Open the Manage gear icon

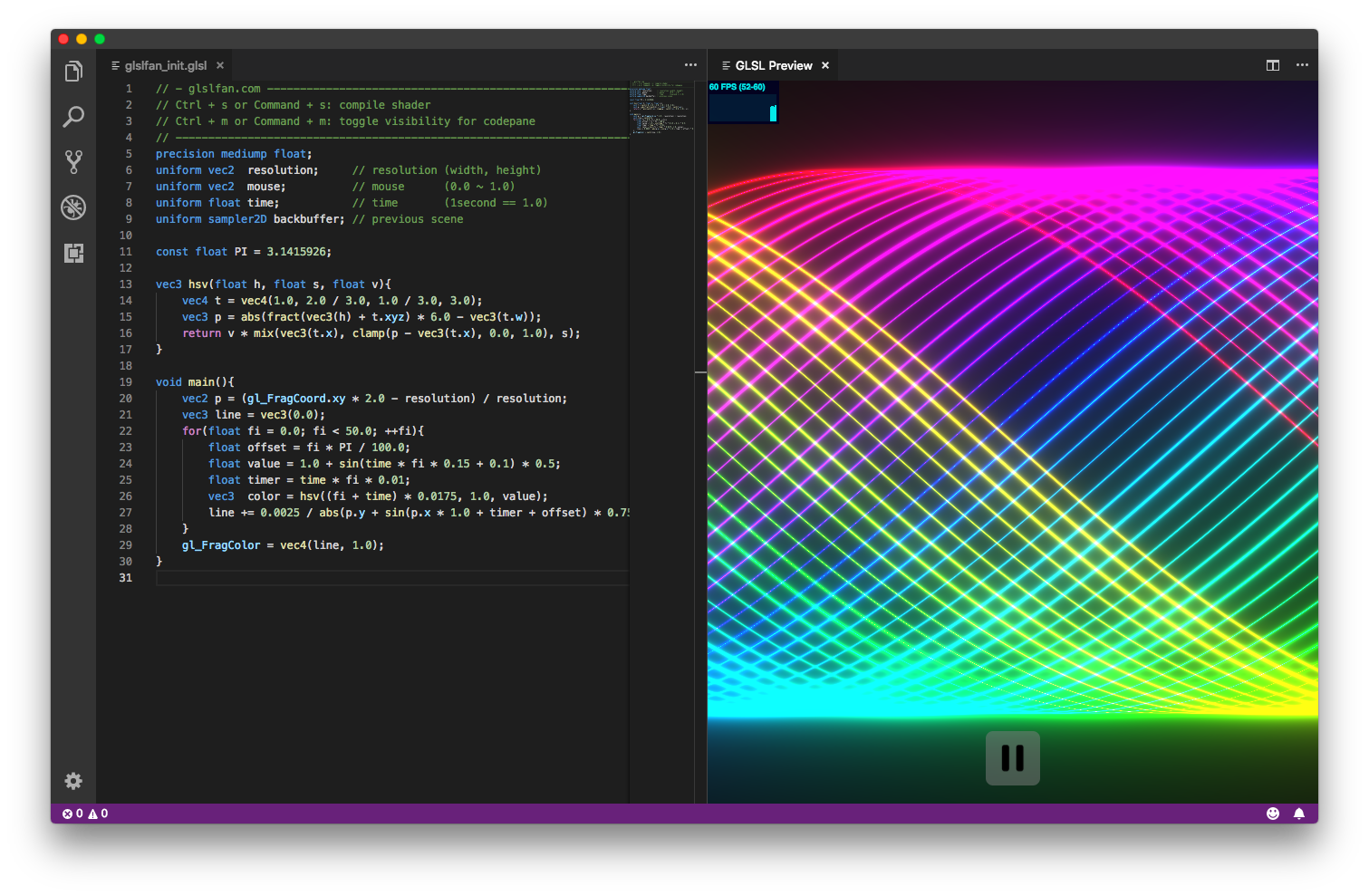[x=73, y=781]
